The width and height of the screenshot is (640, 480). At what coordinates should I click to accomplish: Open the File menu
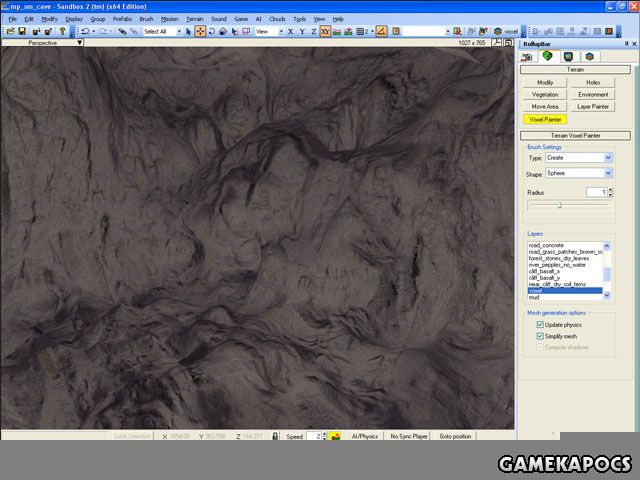coord(13,19)
